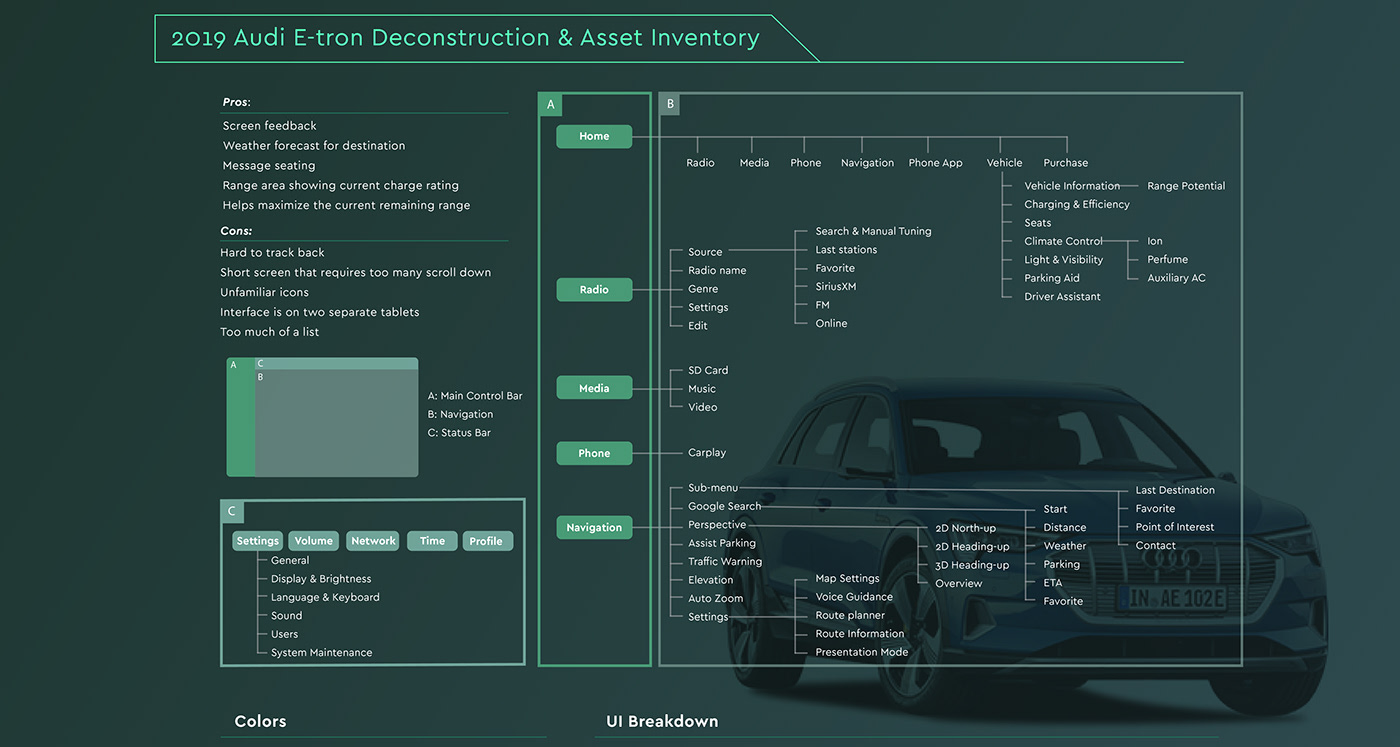Select the green Media button in panel A
Viewport: 1400px width, 747px height.
click(594, 388)
